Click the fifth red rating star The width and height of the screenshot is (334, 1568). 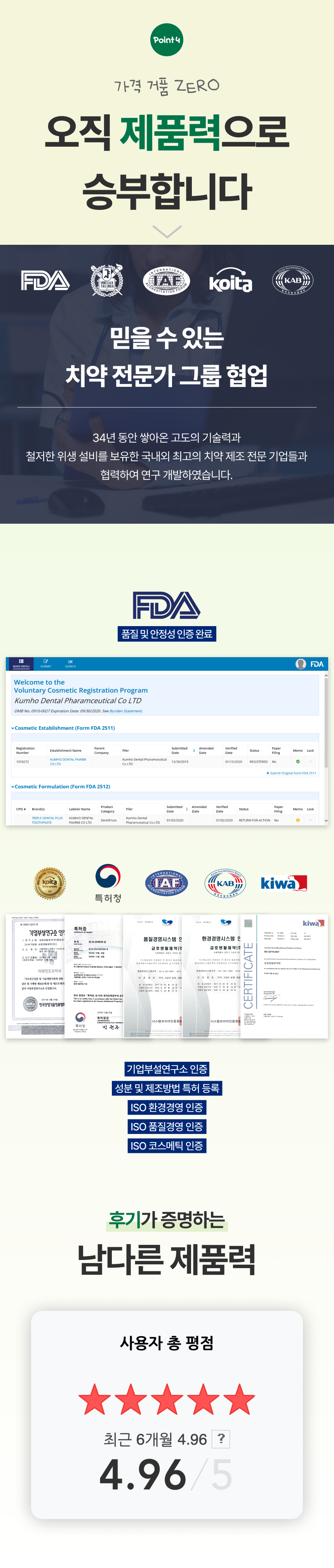(x=239, y=1399)
